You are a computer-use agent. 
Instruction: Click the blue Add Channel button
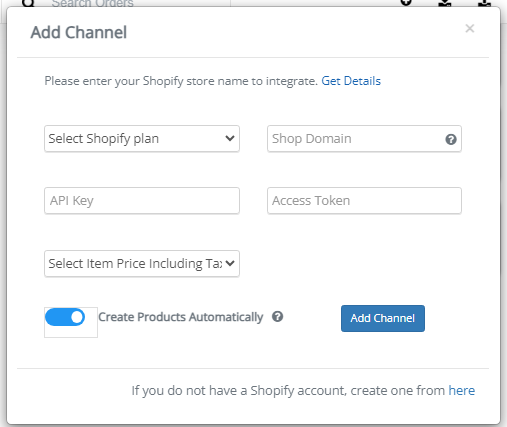click(x=383, y=318)
